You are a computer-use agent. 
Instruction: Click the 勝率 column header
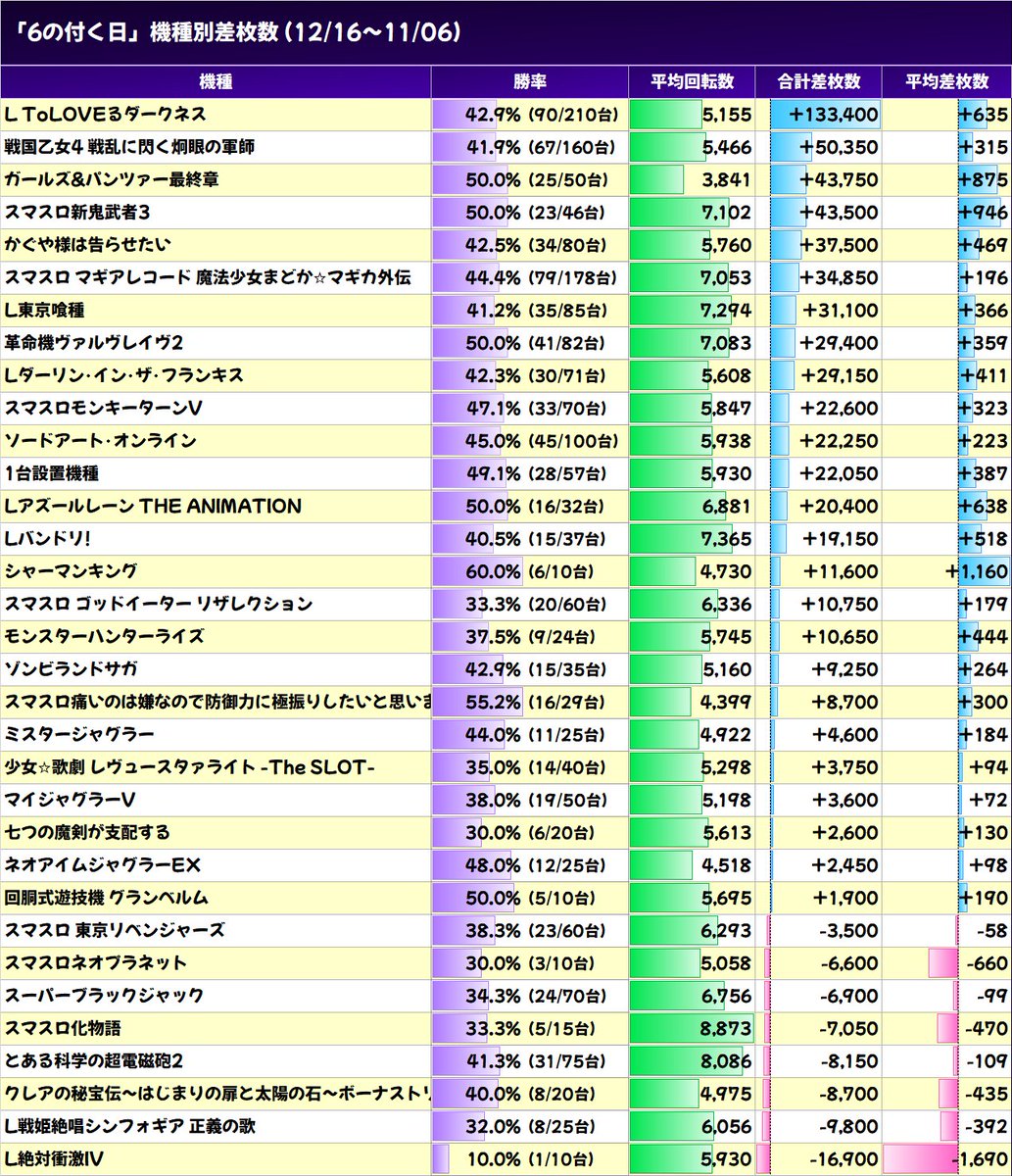pos(529,82)
